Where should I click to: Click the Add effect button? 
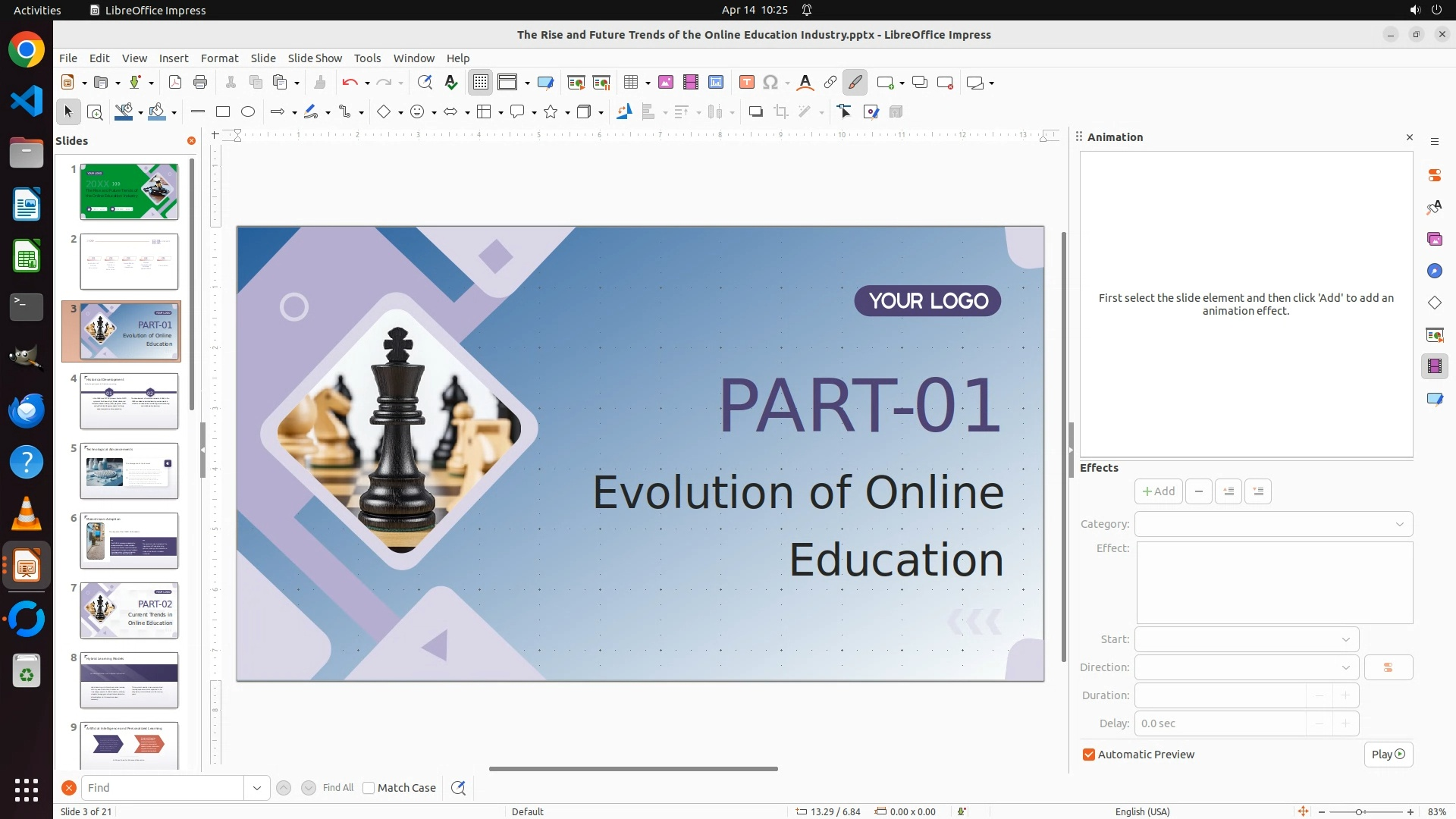(x=1158, y=491)
